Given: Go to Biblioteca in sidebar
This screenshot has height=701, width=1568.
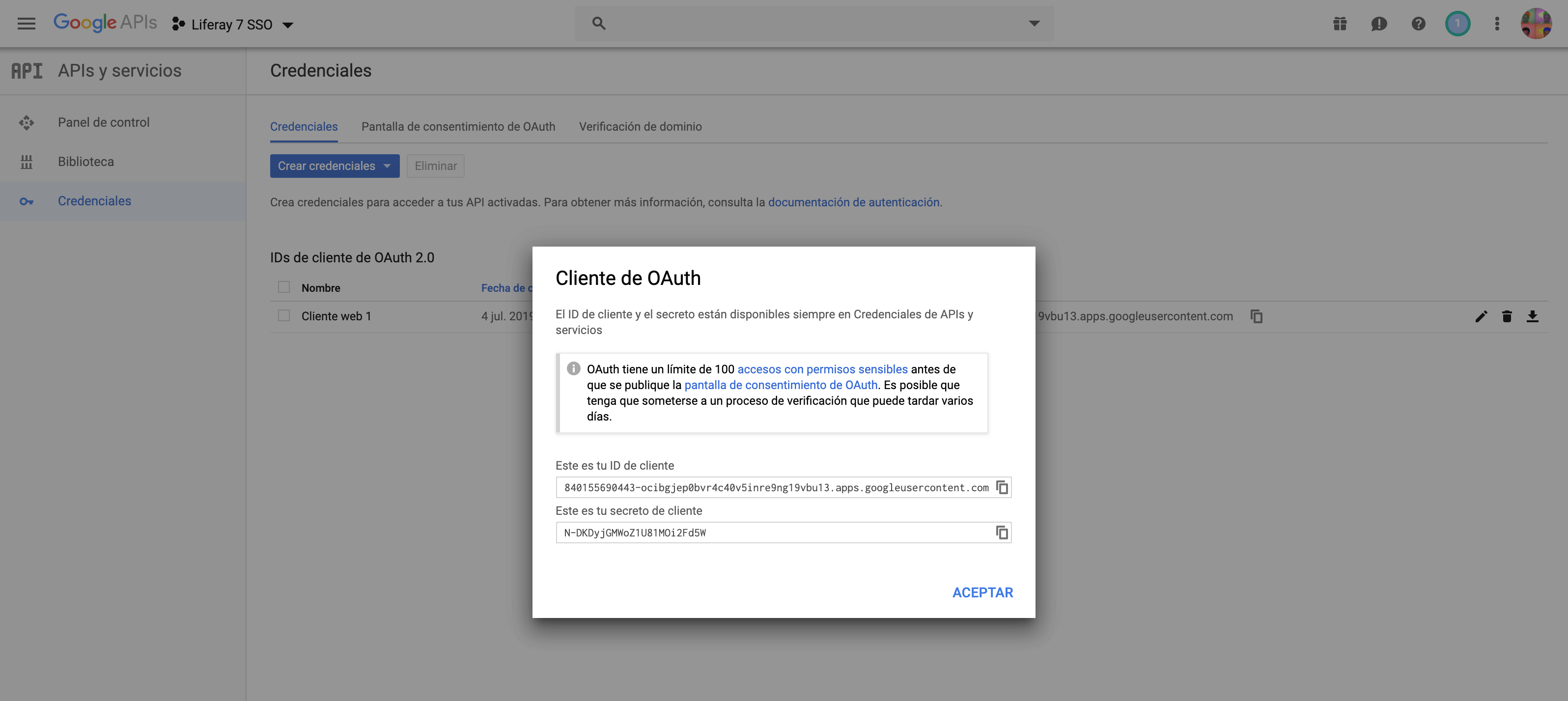Looking at the screenshot, I should click(86, 161).
